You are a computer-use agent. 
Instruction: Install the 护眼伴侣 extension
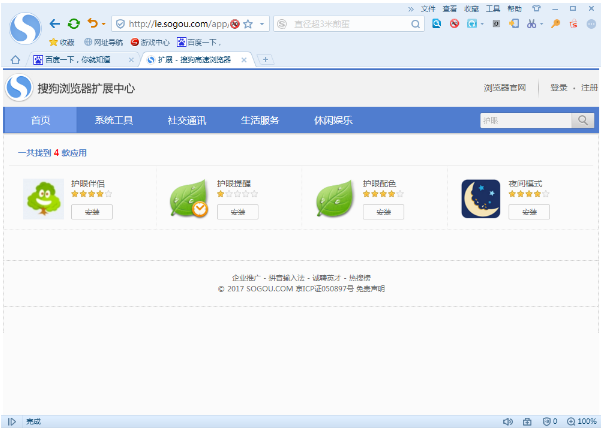[92, 212]
